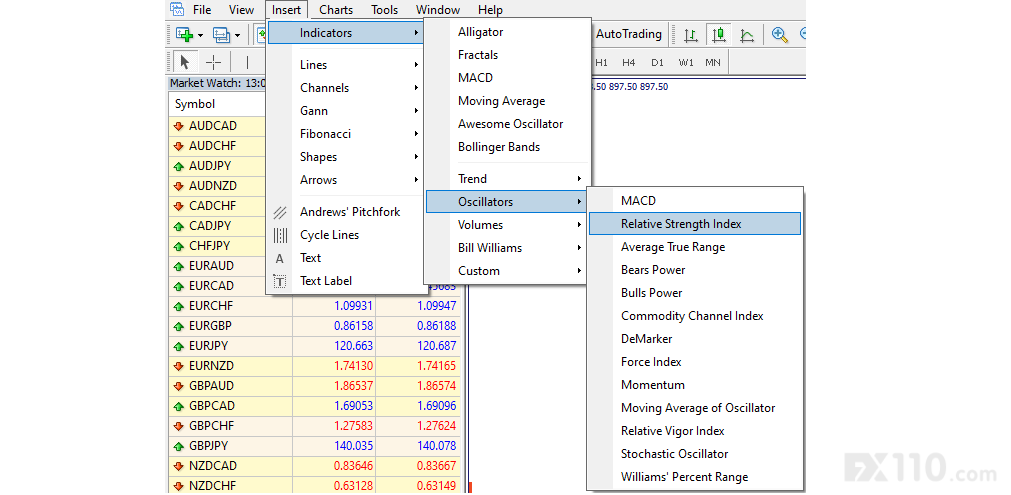Switch to the H4 timeframe
This screenshot has height=495, width=1011.
[628, 62]
